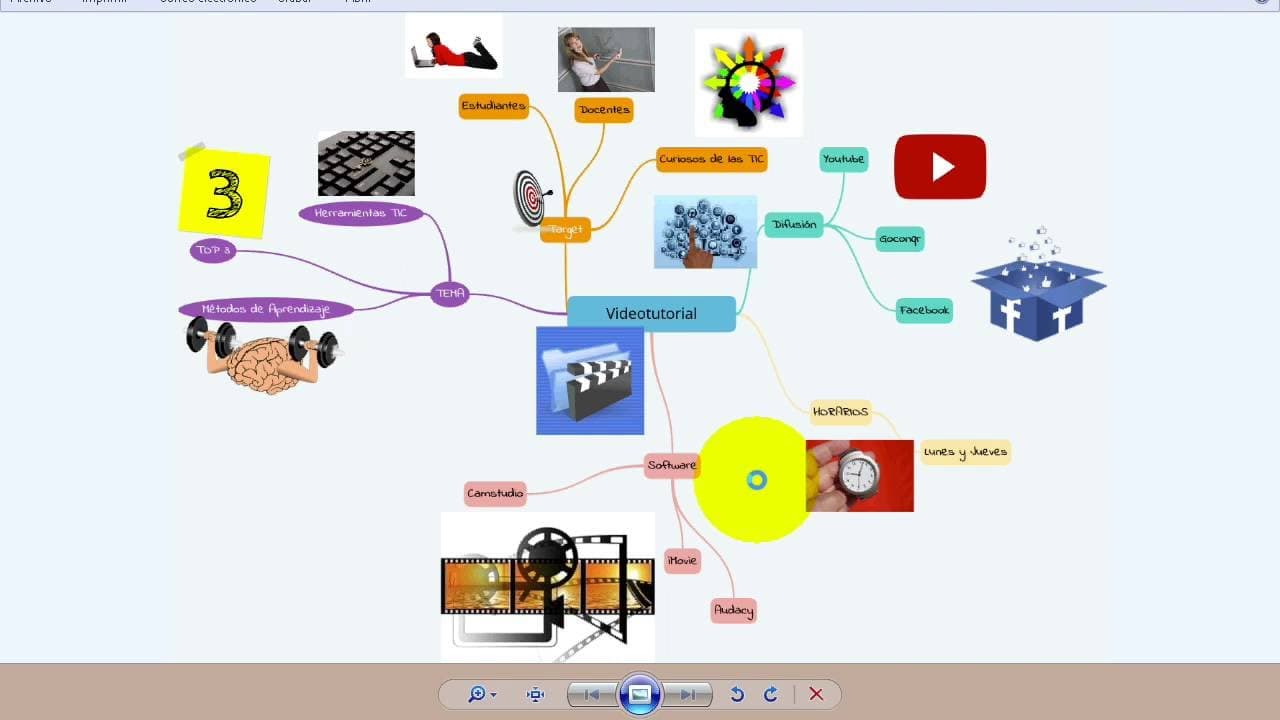
Task: Go to the previous image
Action: click(x=591, y=694)
